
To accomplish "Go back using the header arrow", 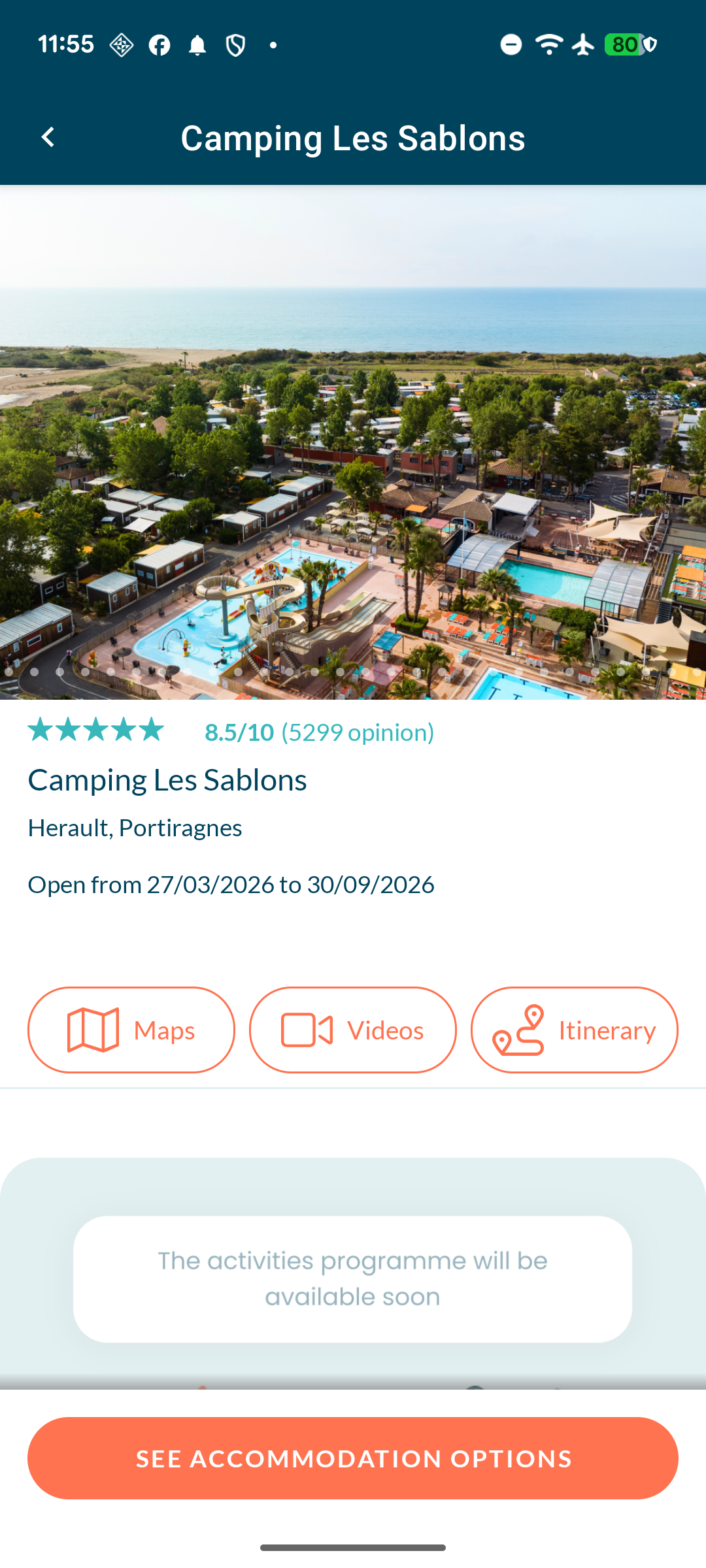I will 48,137.
